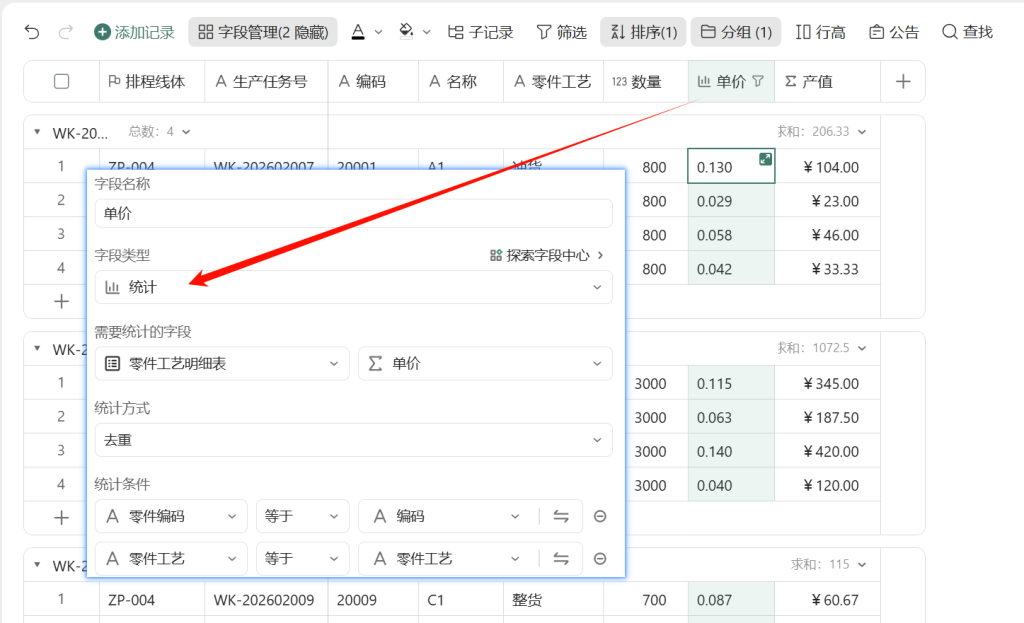
Task: Open the 公告 announcement panel
Action: (894, 32)
